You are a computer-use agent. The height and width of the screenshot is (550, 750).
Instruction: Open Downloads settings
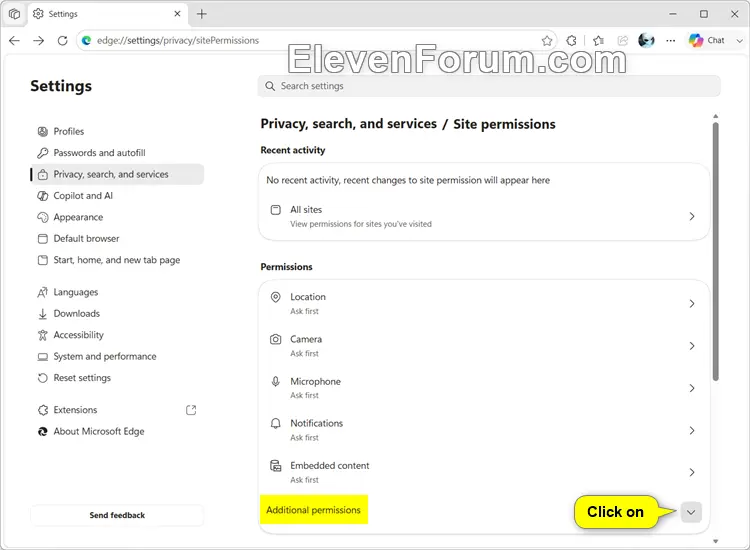tap(117, 314)
